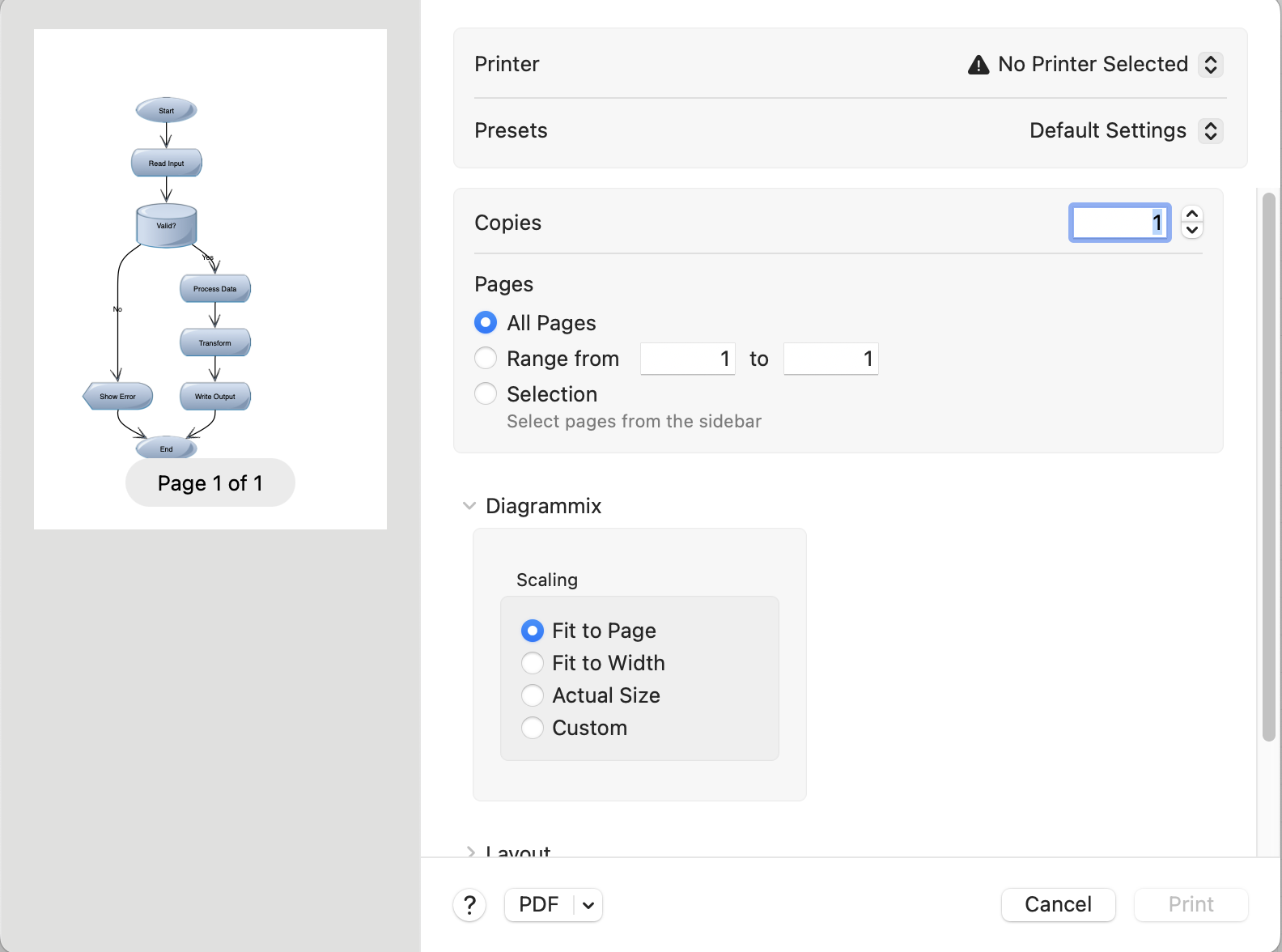1282x952 pixels.
Task: Expand the Layout section
Action: [x=470, y=851]
